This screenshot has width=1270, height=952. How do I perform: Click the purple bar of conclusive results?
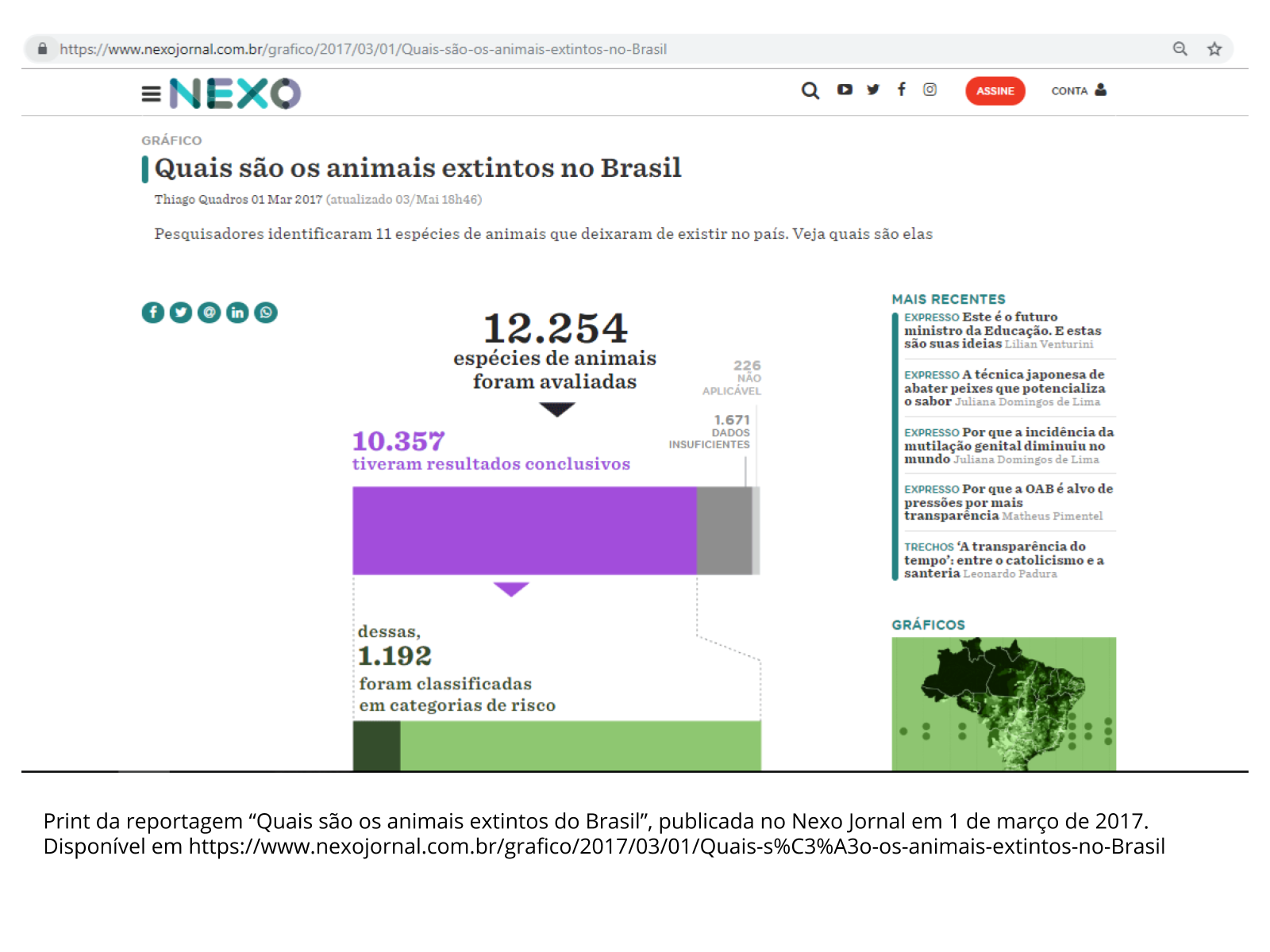(524, 530)
